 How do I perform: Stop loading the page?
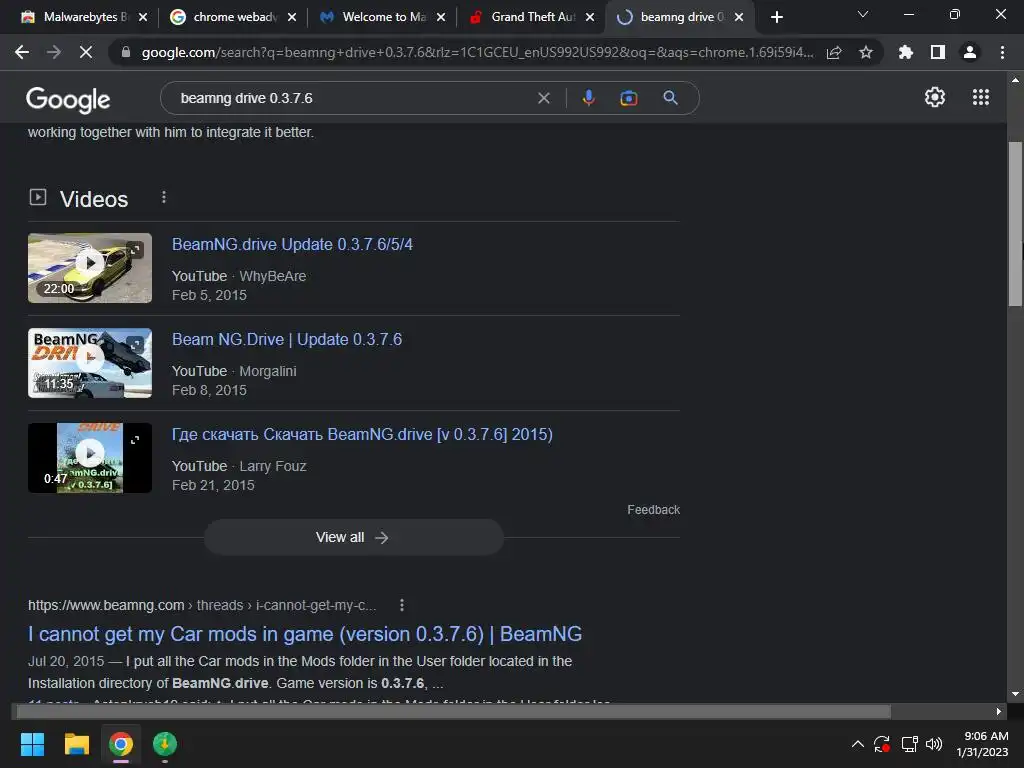click(x=86, y=52)
